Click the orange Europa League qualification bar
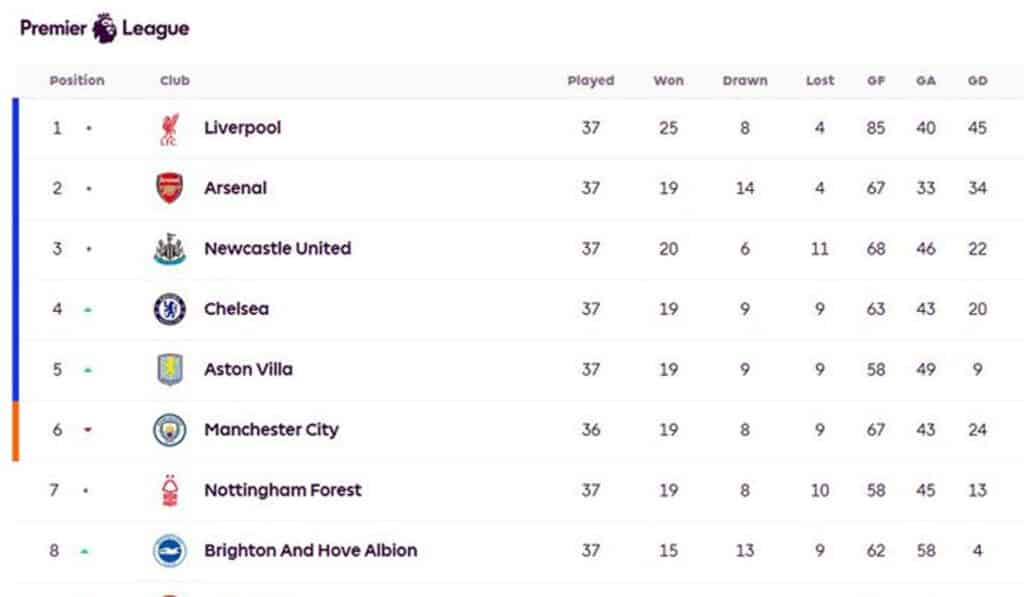The width and height of the screenshot is (1024, 597). (16, 431)
